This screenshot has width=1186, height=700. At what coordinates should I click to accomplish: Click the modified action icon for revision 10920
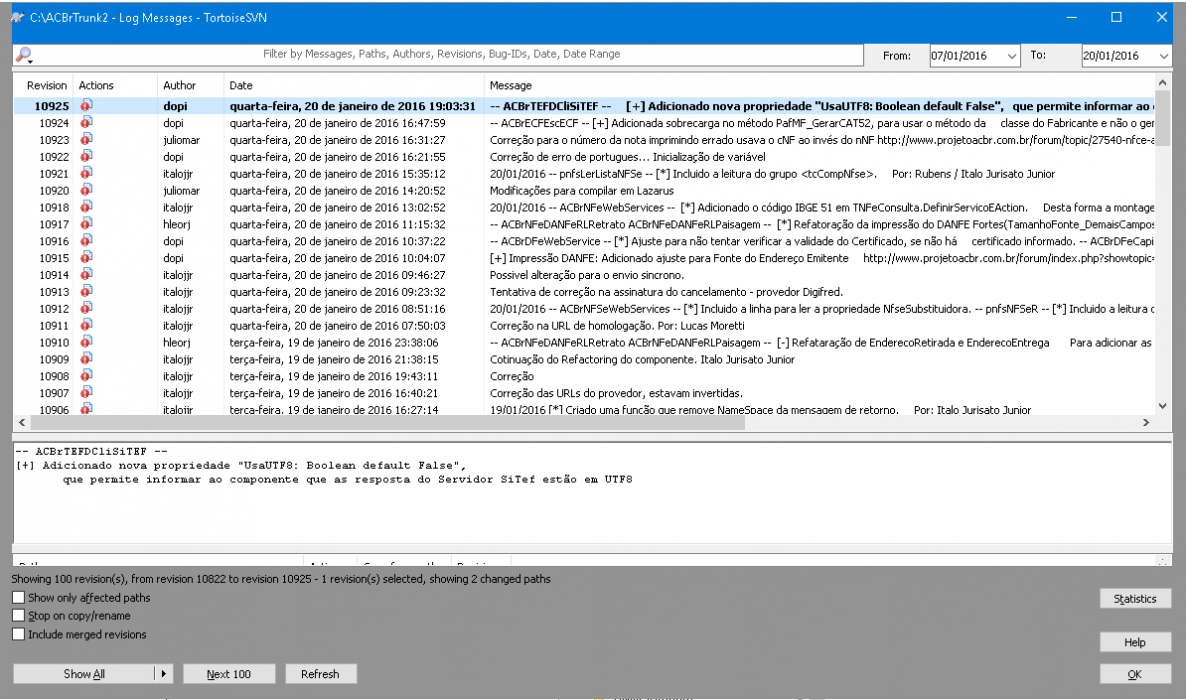[x=86, y=190]
